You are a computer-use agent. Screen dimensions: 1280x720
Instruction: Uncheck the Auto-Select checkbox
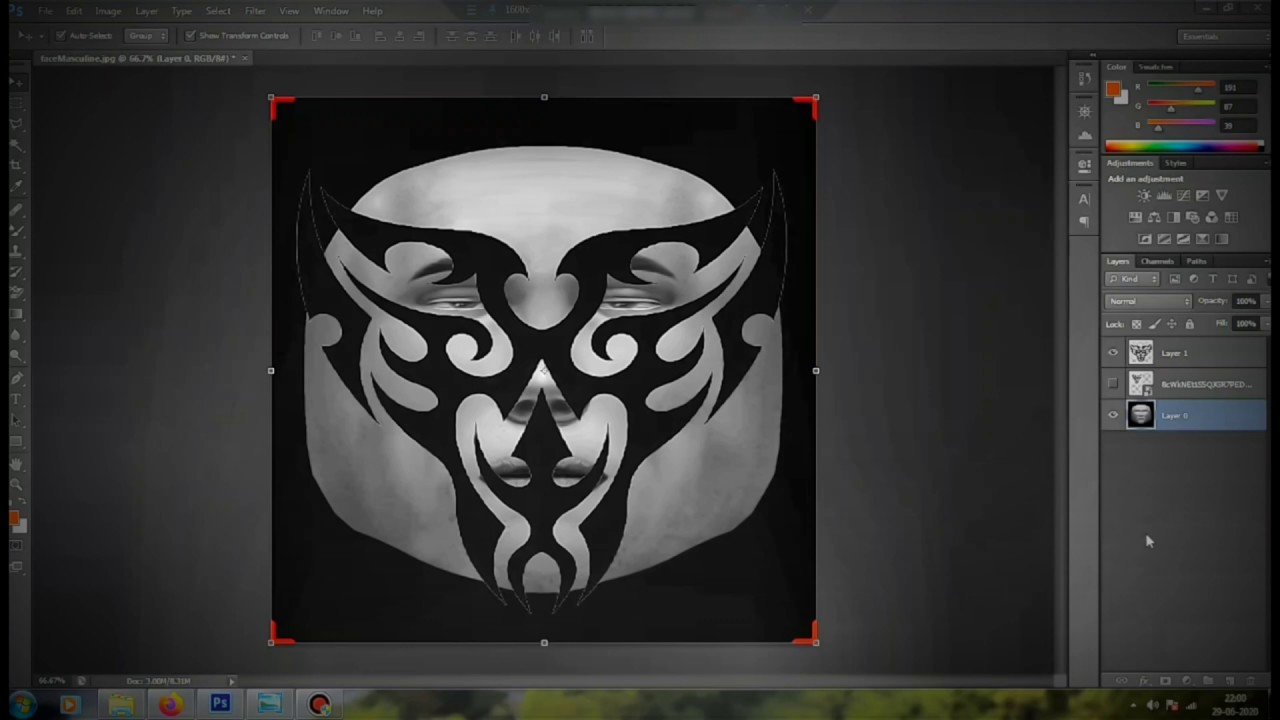[61, 36]
